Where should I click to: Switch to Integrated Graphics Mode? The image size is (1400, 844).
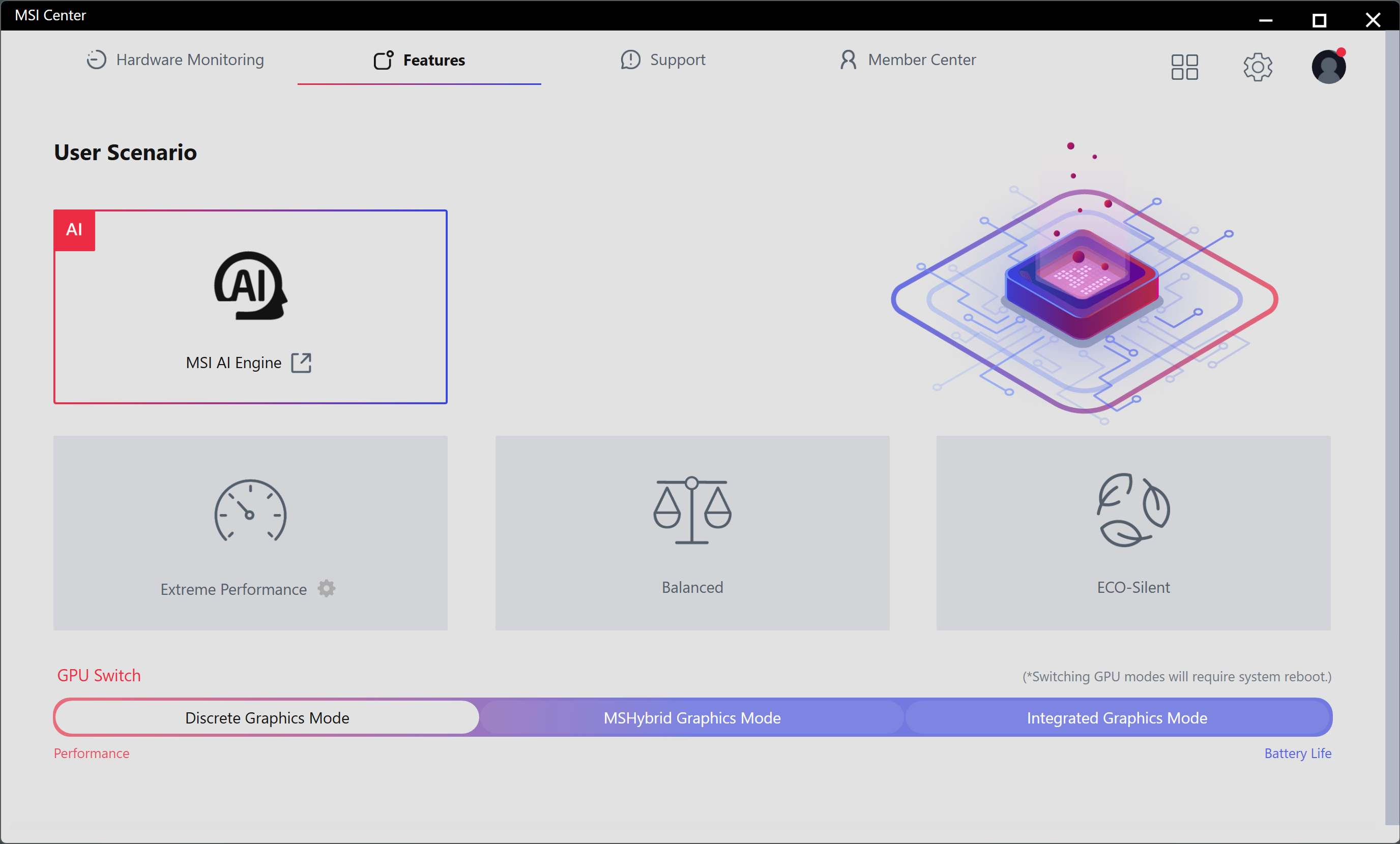[1117, 717]
